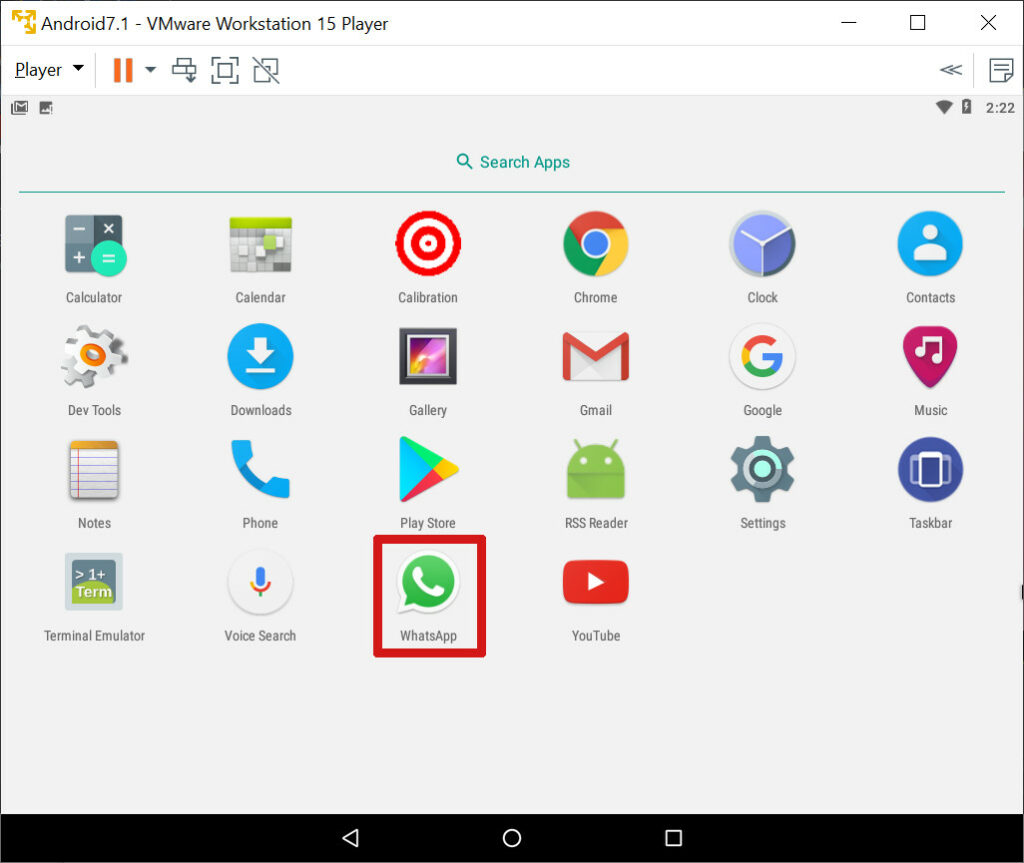Close the VMware Player window
Screen dimensions: 1024x863
point(988,22)
